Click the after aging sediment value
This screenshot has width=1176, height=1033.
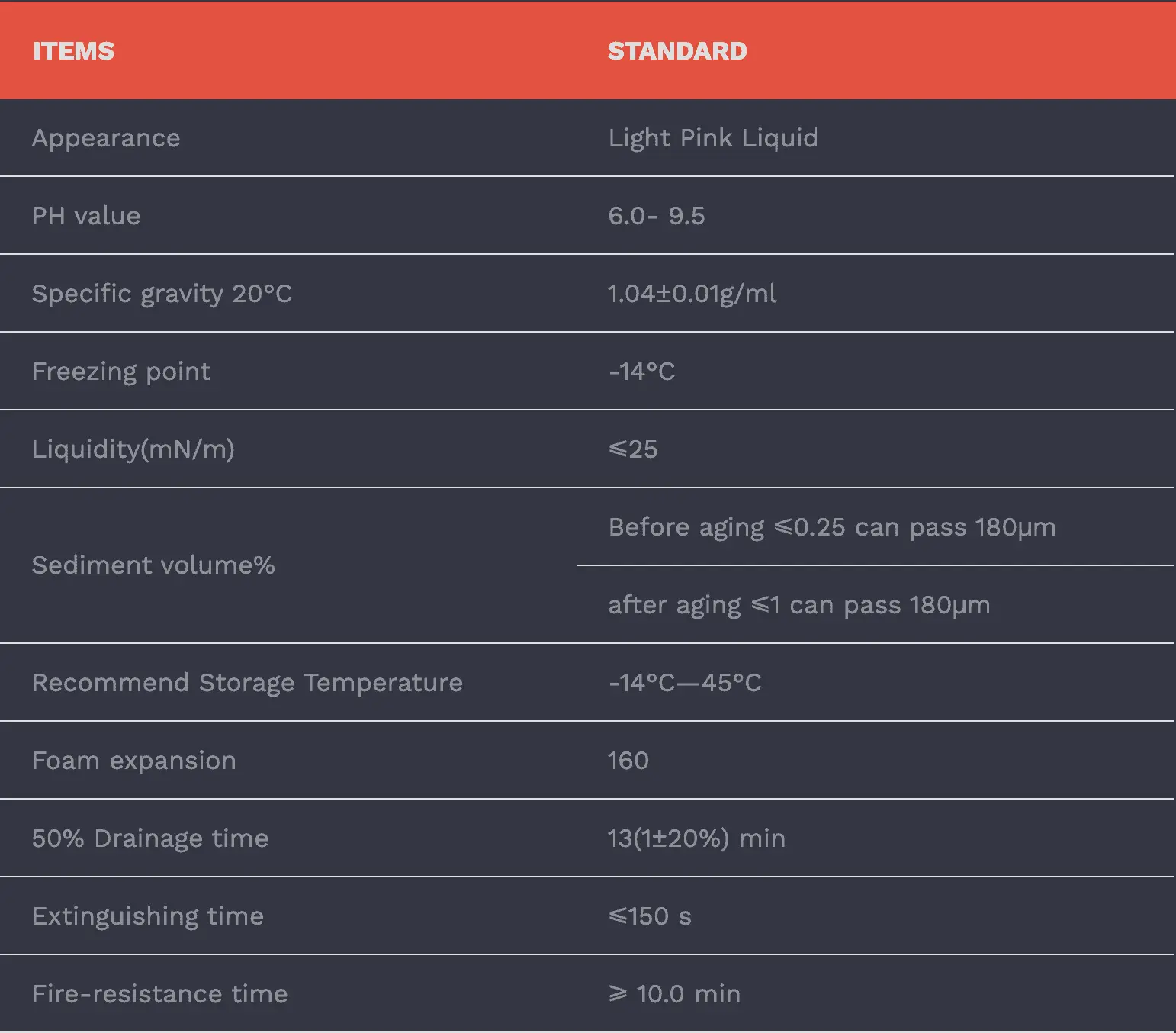coord(798,605)
